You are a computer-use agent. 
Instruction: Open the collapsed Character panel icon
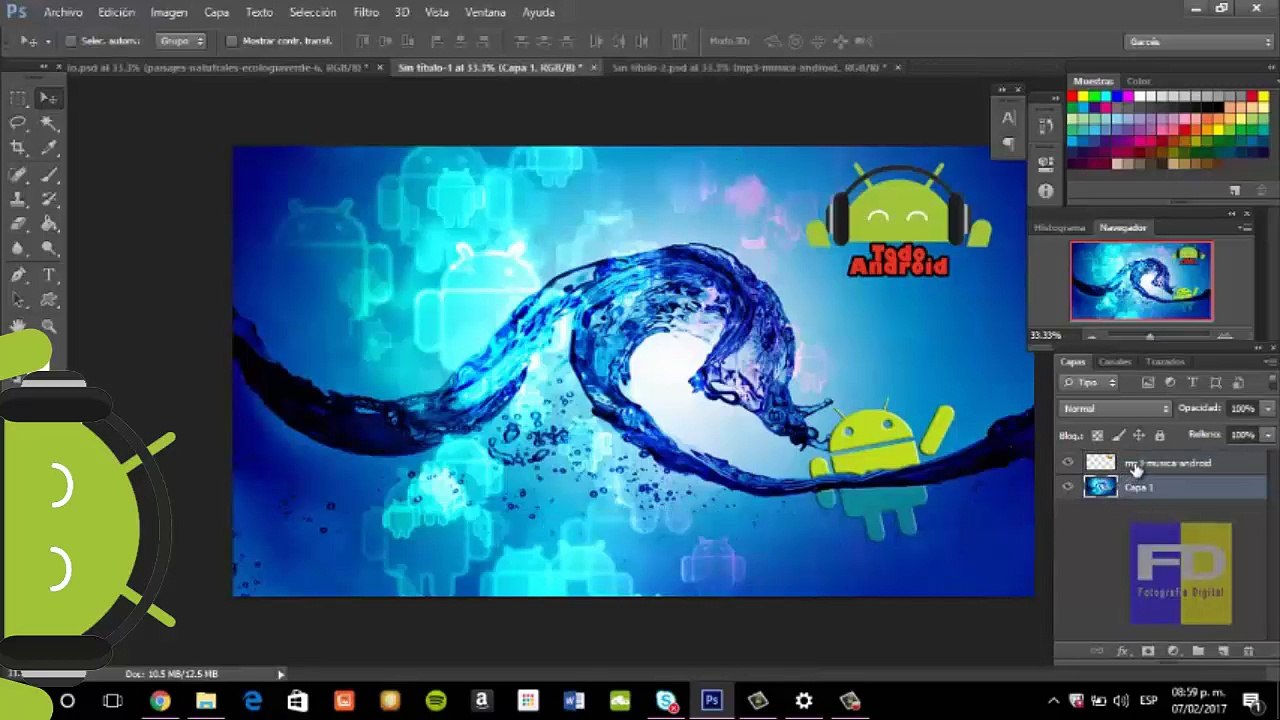click(x=1008, y=118)
